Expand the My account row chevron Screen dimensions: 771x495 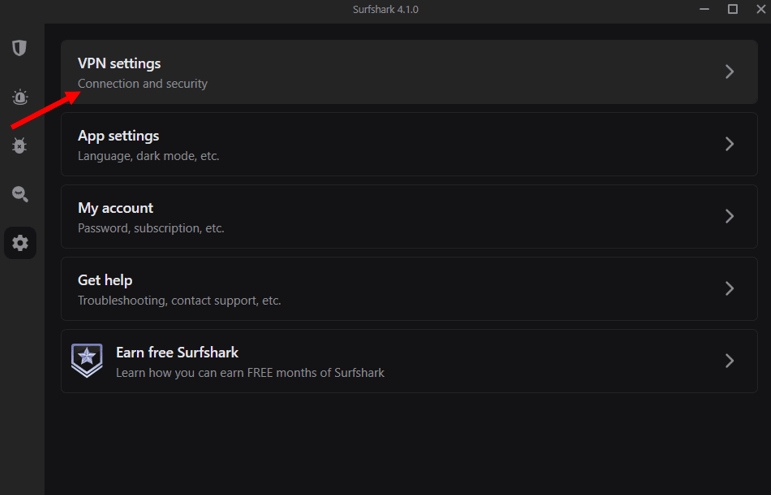click(730, 216)
